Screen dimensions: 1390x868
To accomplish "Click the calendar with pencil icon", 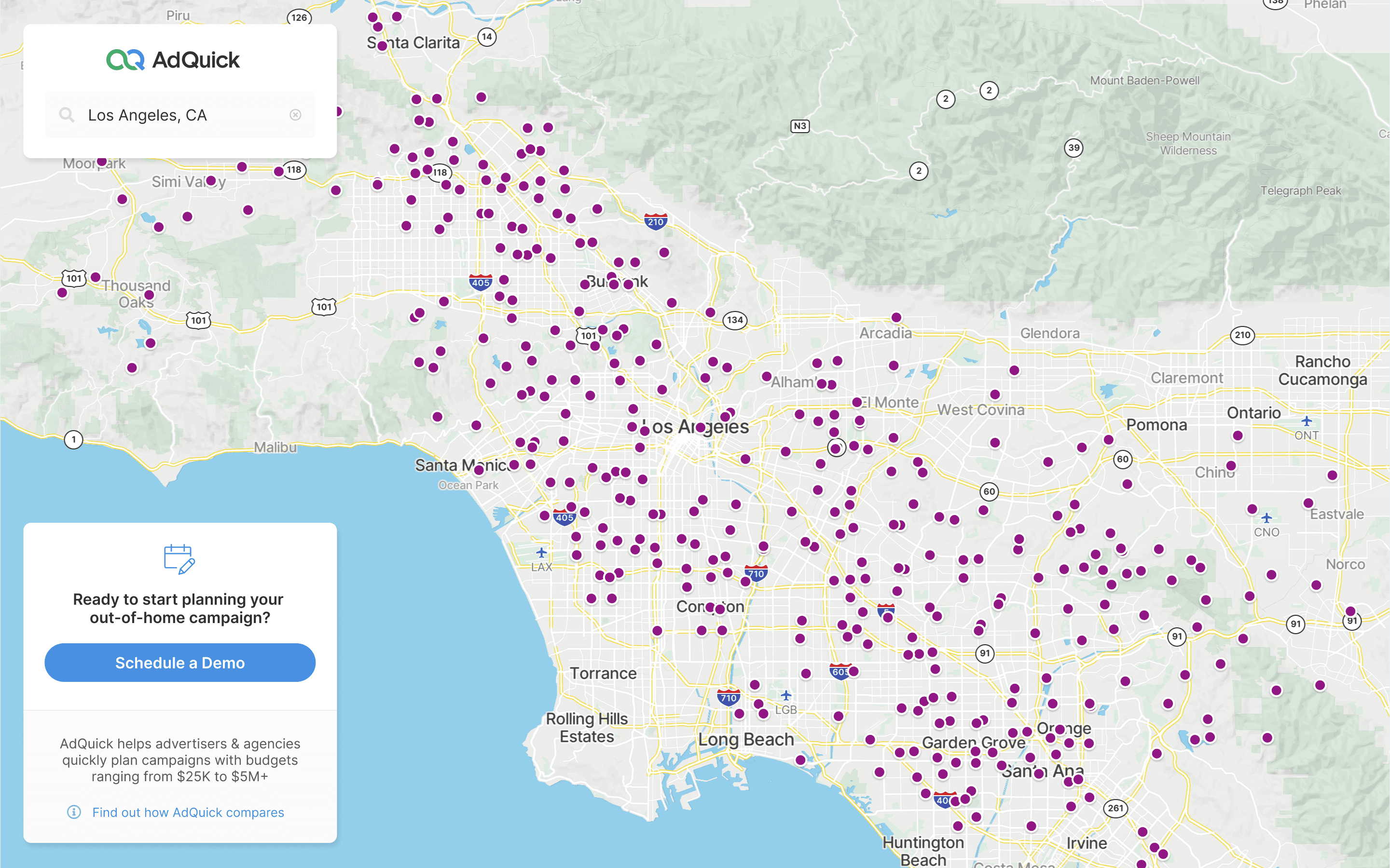I will tap(179, 558).
